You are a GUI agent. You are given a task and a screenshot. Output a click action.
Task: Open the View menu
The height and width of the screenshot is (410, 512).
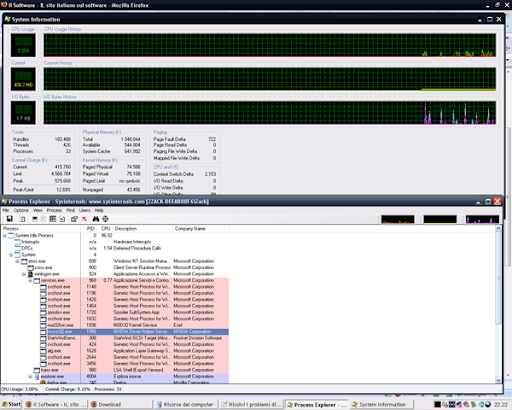pos(38,210)
